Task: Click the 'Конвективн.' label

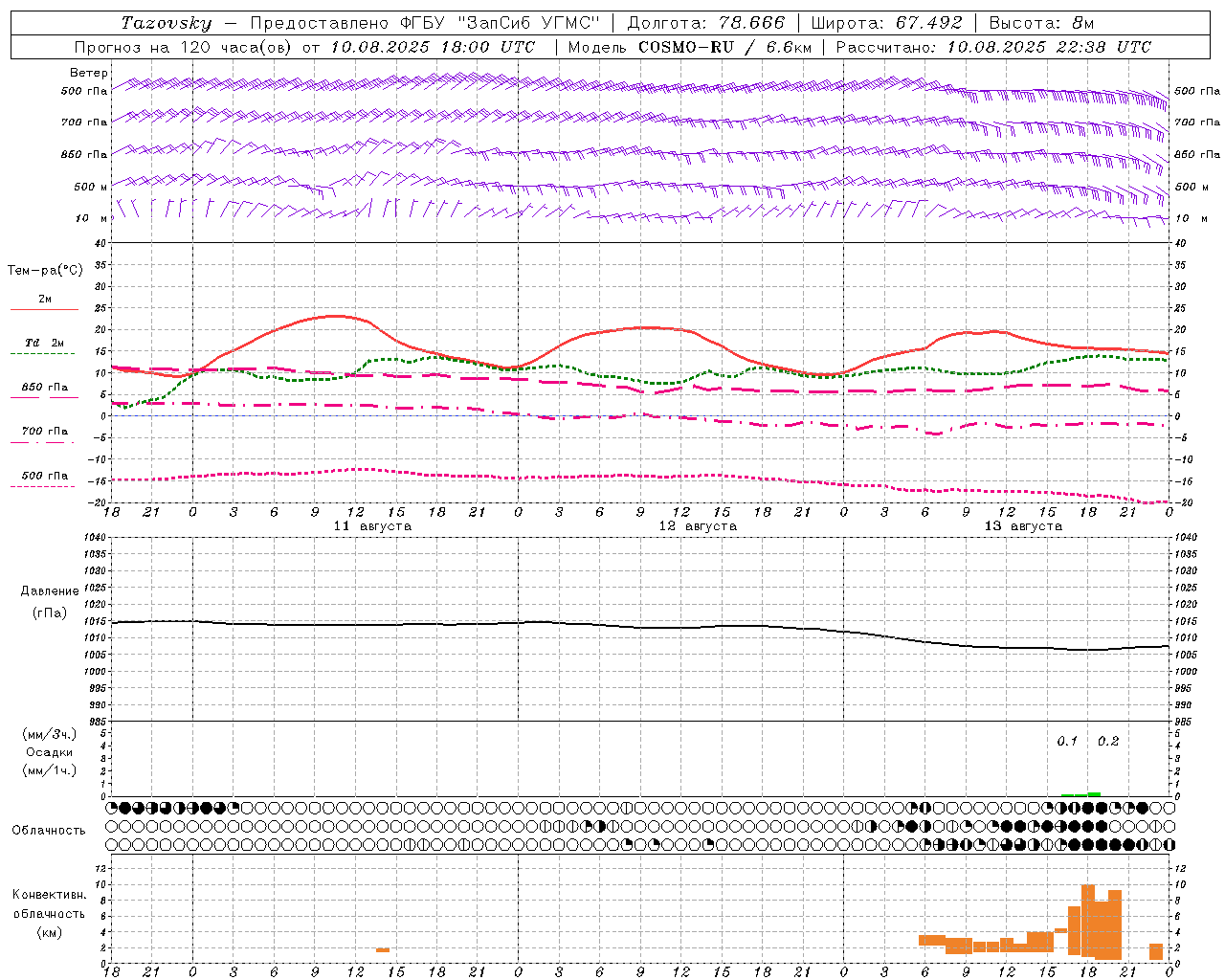Action: tap(50, 895)
